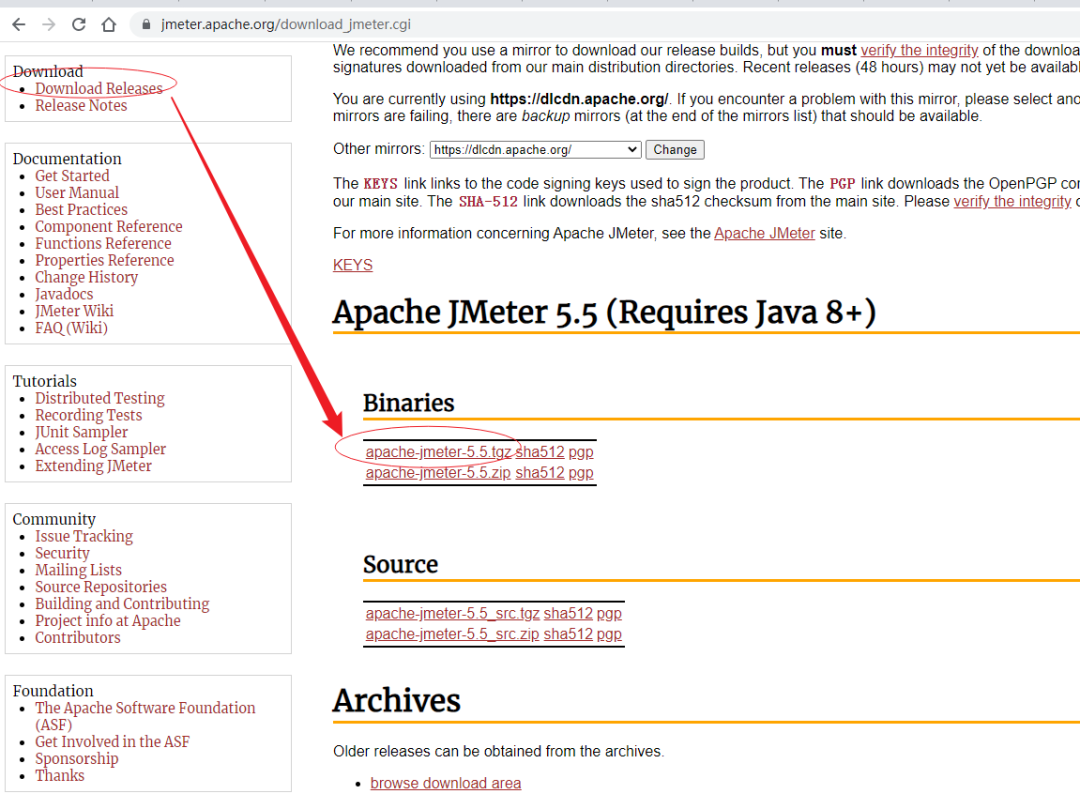Open the Issue Tracking community link
Viewport: 1080px width, 794px height.
84,536
